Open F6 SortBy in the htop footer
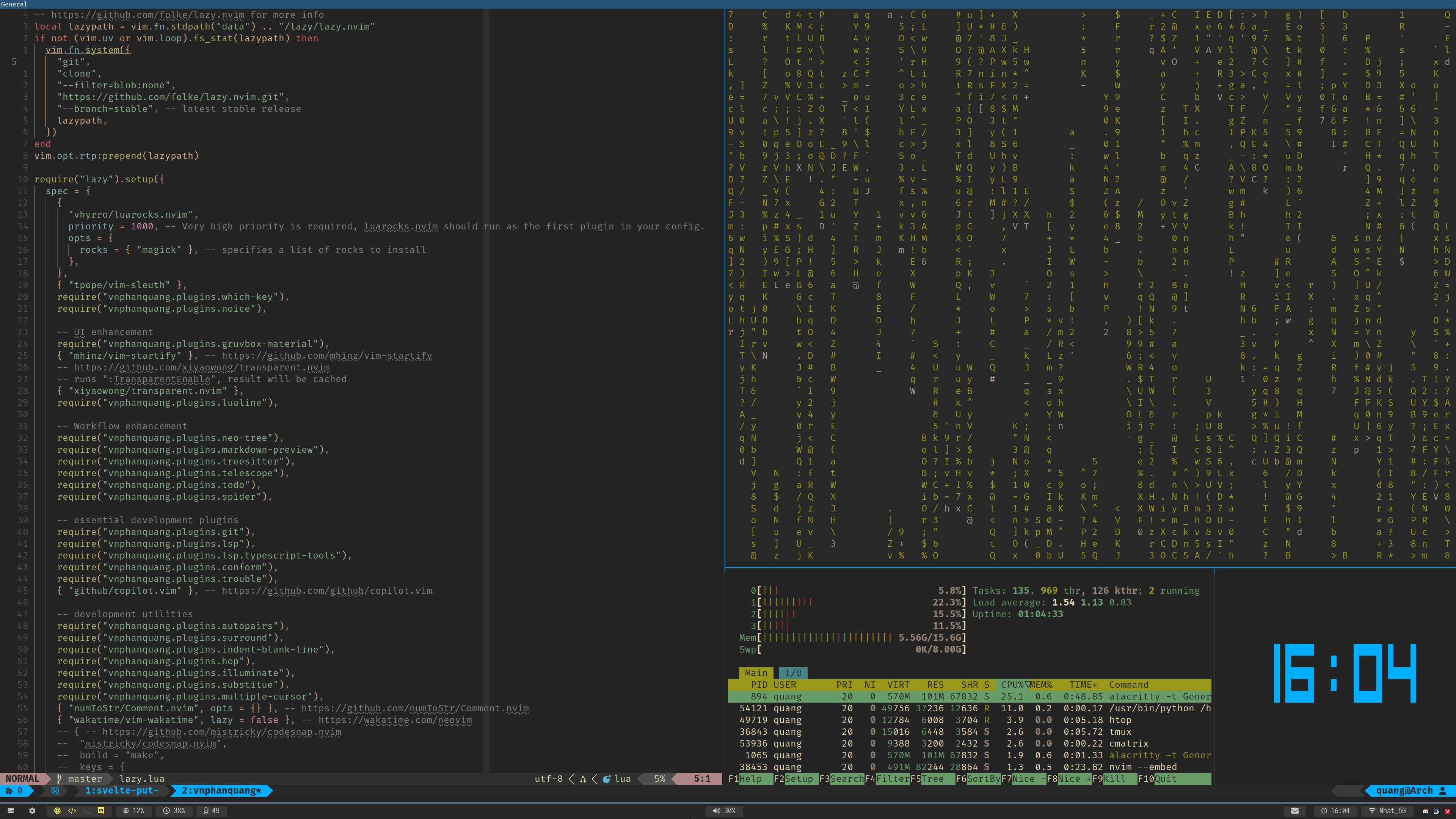 978,779
